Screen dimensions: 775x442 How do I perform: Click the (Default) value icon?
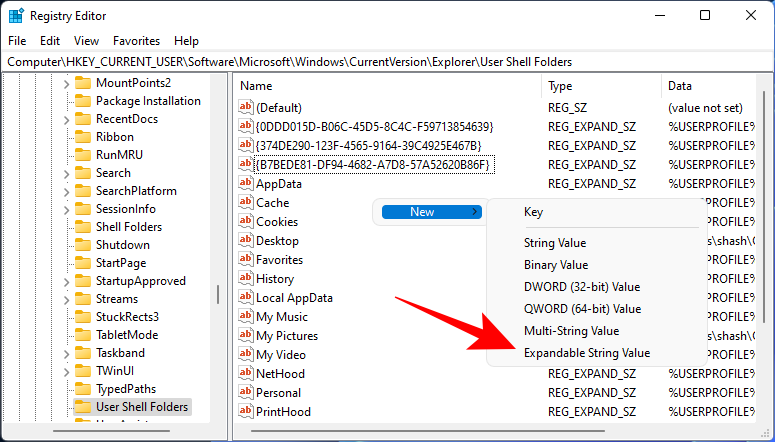(x=246, y=108)
